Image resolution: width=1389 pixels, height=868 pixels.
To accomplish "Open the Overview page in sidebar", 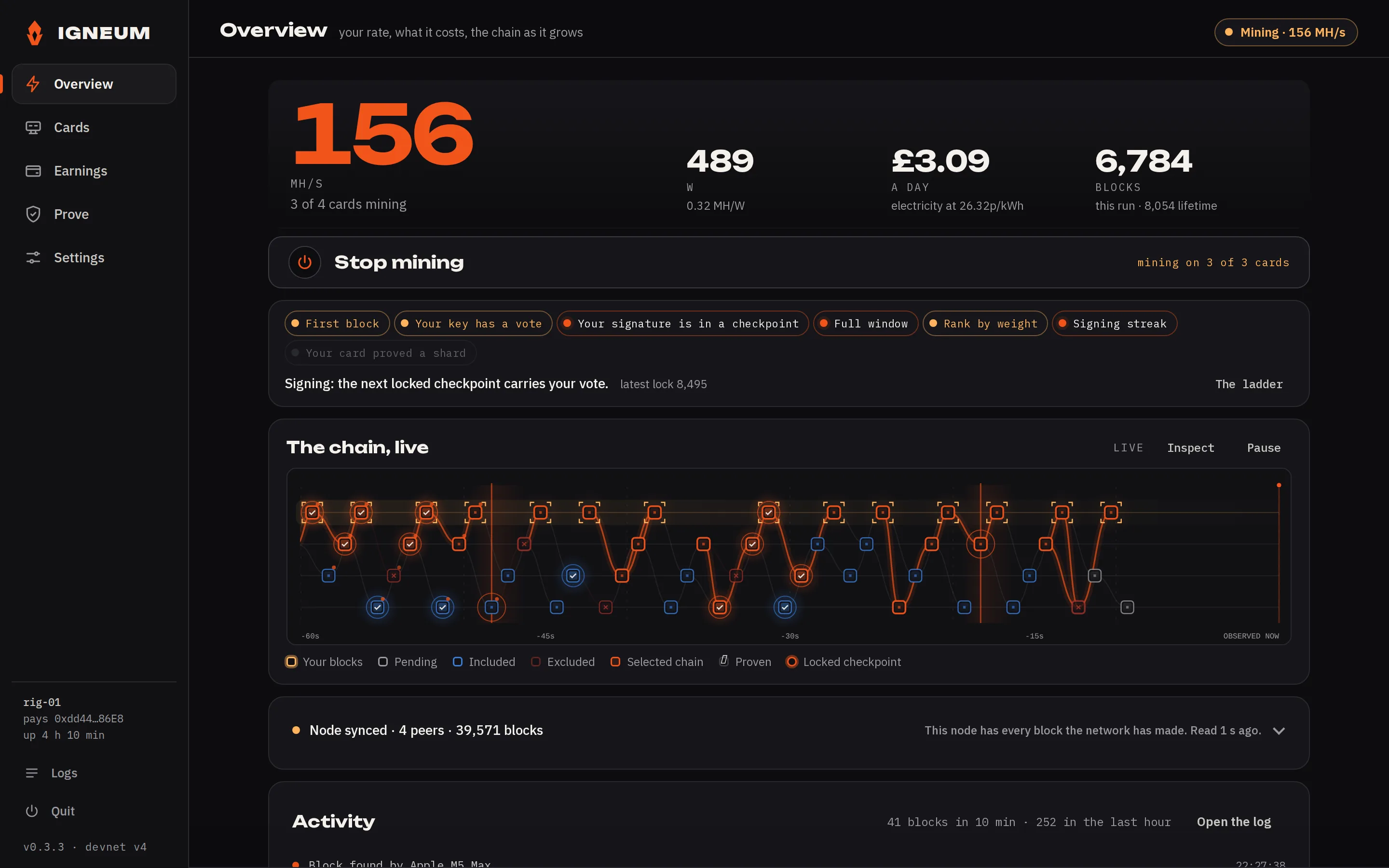I will pyautogui.click(x=94, y=84).
